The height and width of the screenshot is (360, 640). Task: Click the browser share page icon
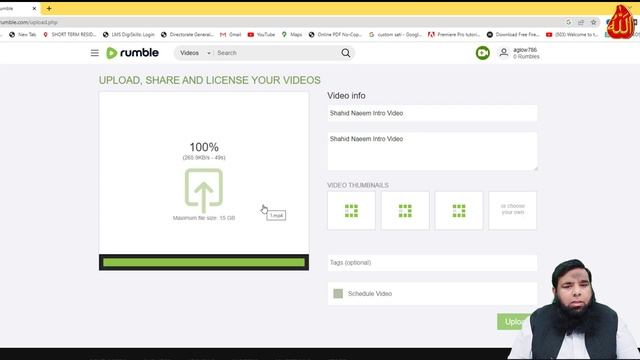[x=581, y=22]
